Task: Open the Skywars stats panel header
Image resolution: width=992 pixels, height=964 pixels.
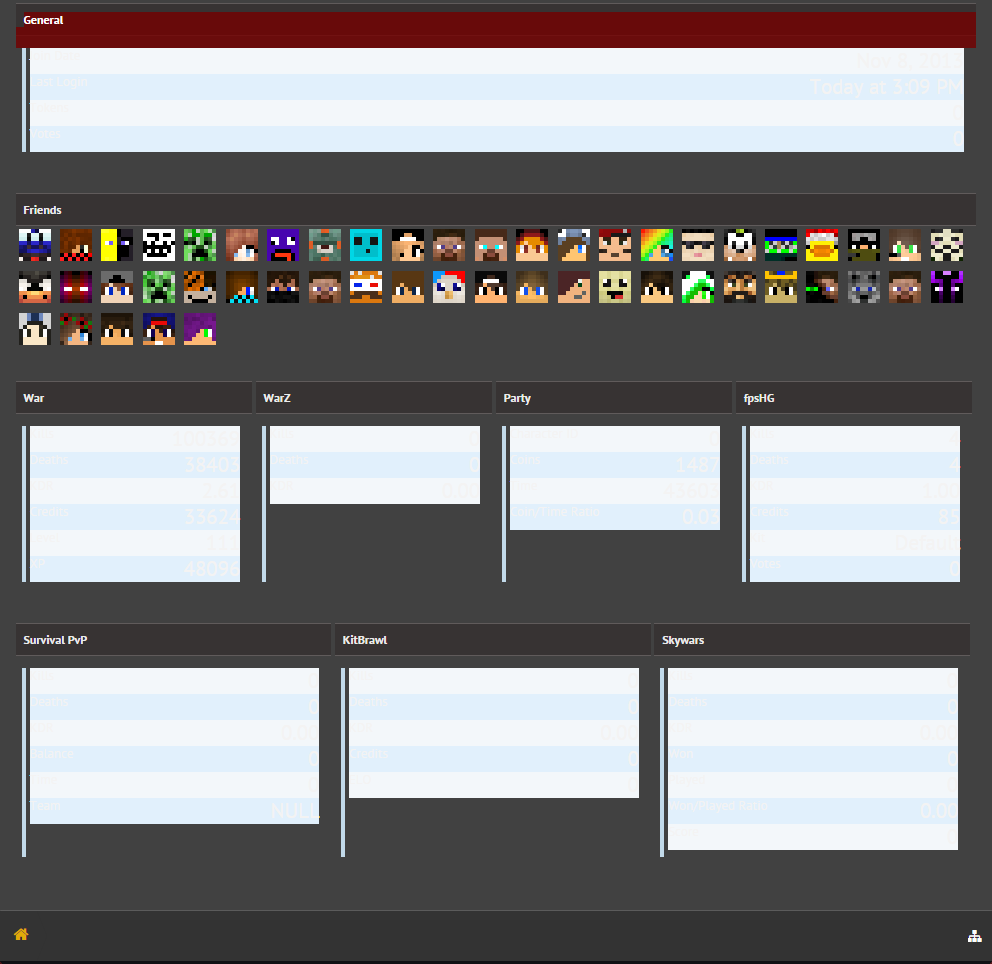Action: [x=811, y=640]
